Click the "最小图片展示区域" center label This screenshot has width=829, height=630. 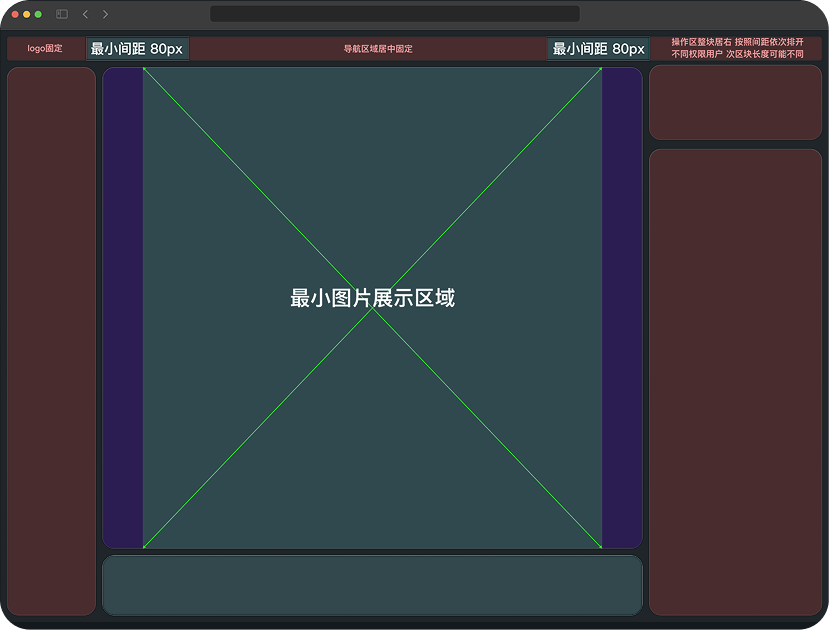pos(372,298)
